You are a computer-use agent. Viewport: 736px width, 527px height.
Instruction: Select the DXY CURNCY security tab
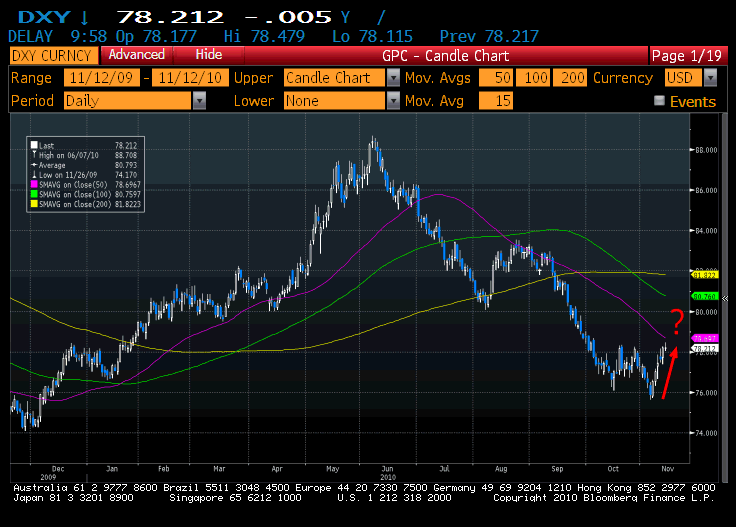tap(51, 55)
